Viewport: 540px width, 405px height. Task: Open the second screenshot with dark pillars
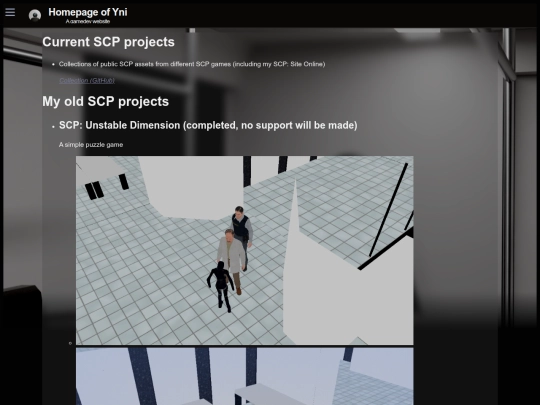click(x=245, y=376)
